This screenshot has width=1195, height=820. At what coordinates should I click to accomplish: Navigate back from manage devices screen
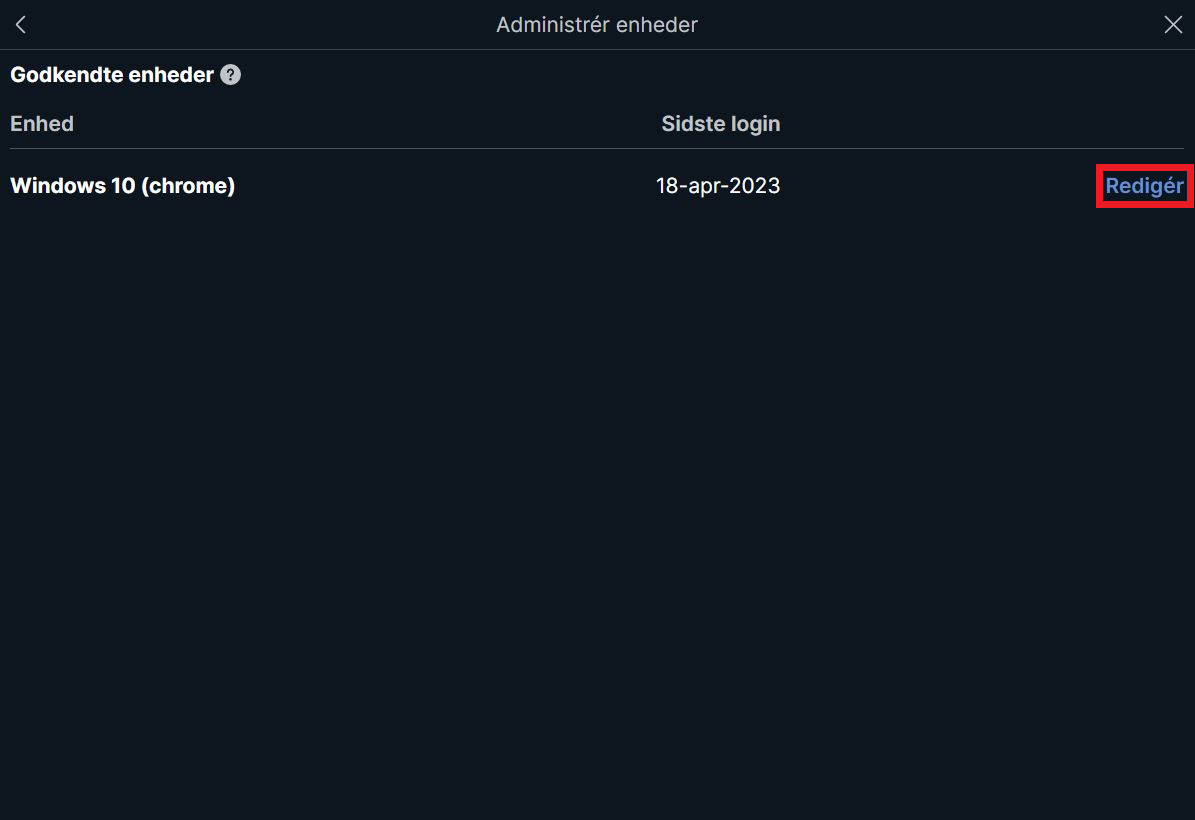click(x=21, y=25)
